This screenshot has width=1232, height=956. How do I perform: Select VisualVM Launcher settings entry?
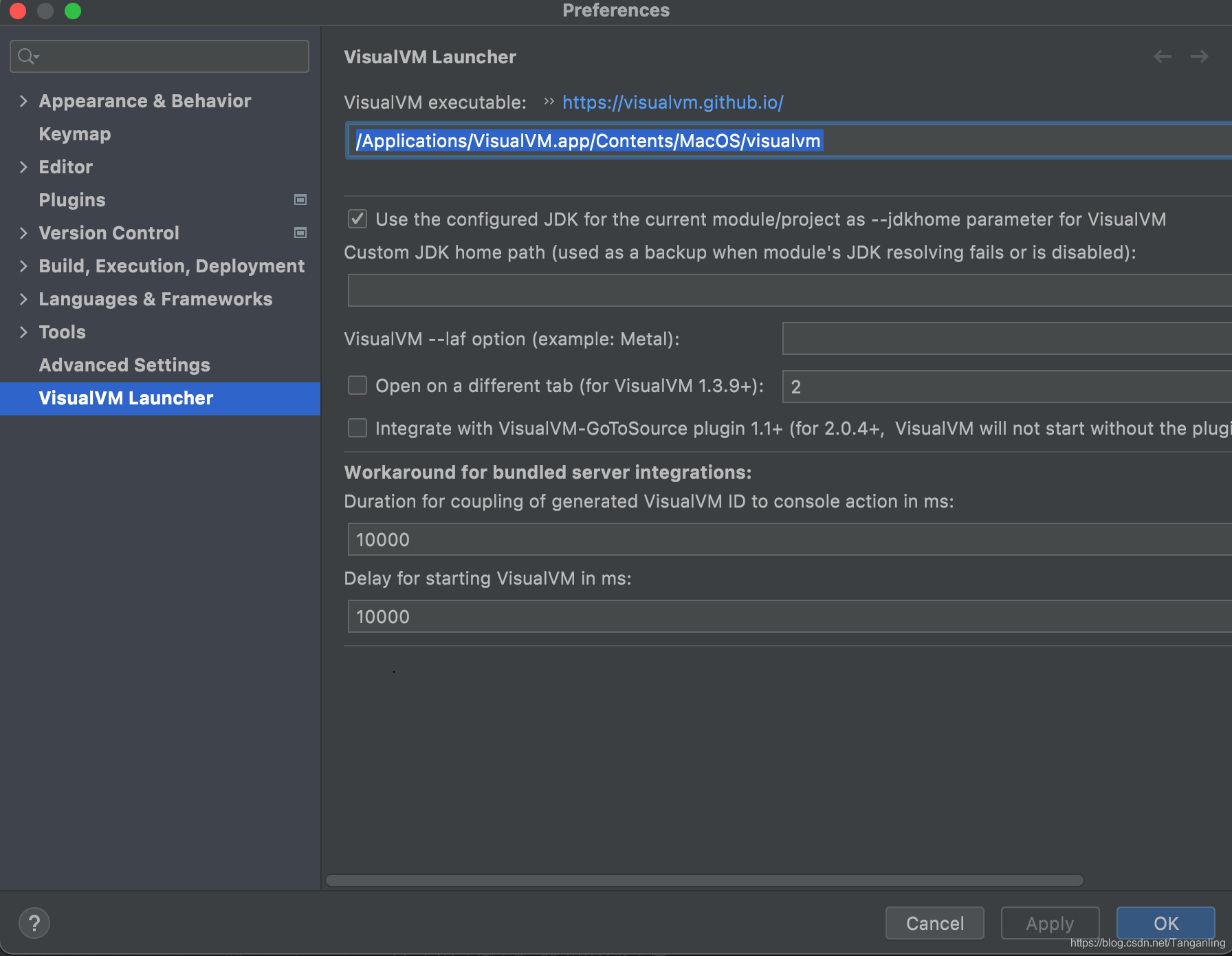coord(160,398)
